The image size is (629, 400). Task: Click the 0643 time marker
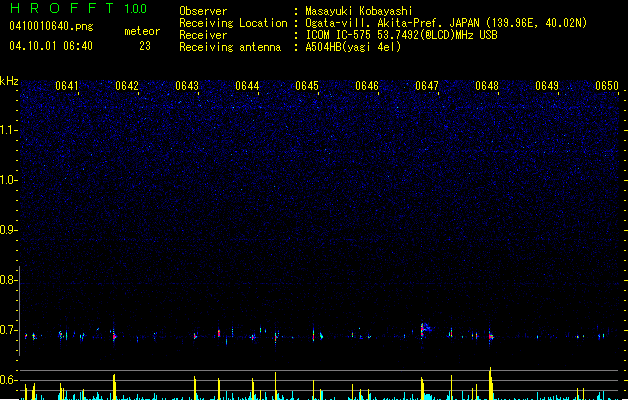(187, 86)
